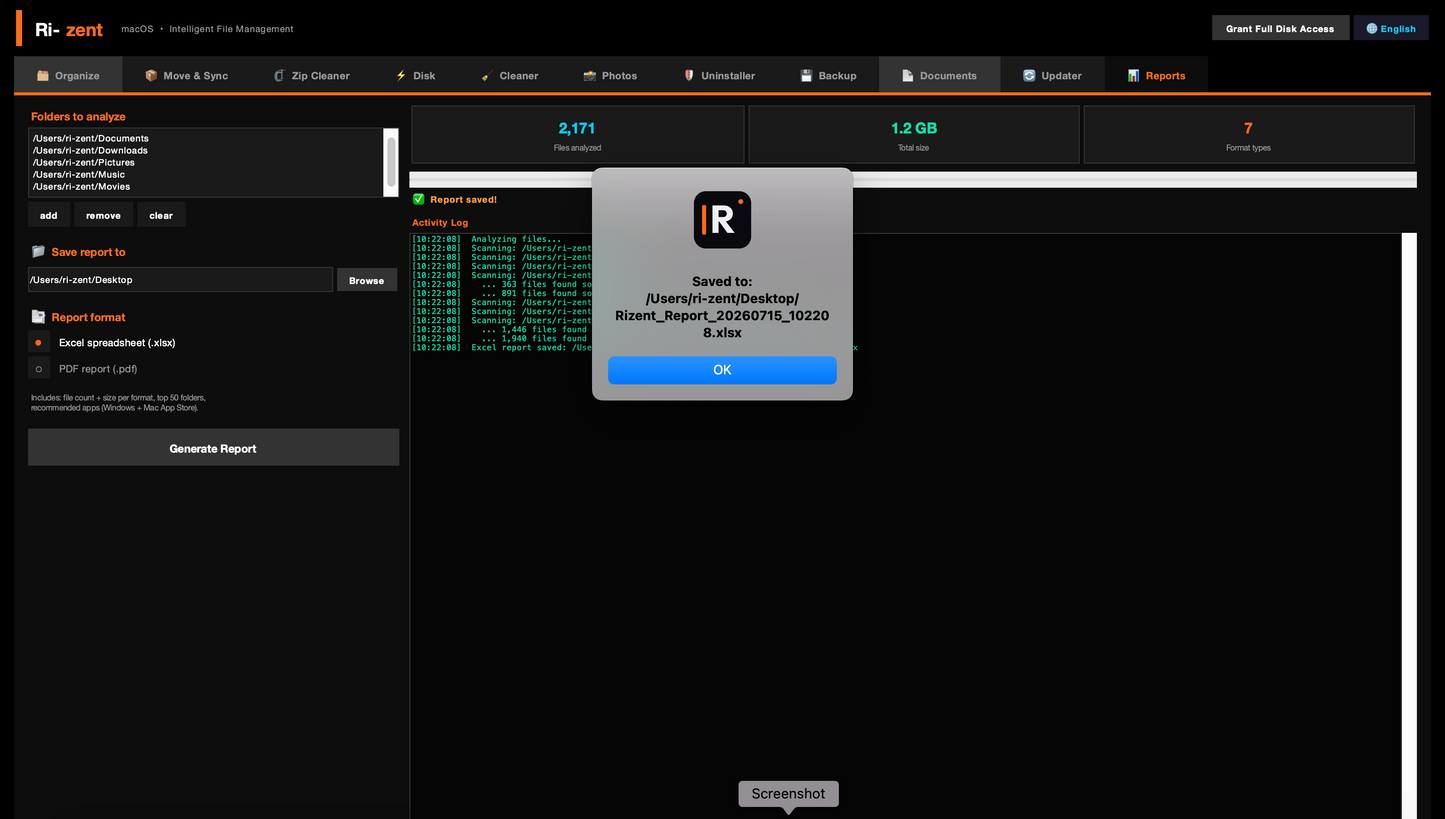The height and width of the screenshot is (819, 1445).
Task: Click the Analyzing files... log line
Action: click(x=486, y=239)
